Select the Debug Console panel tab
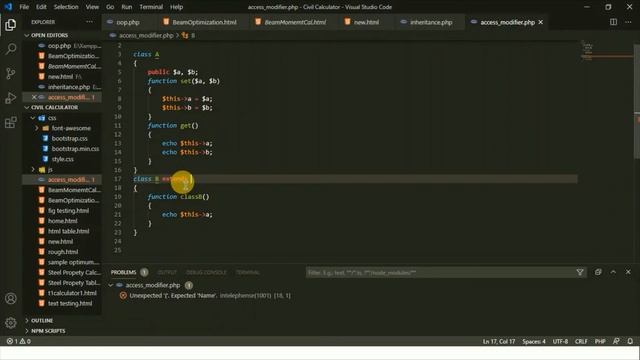 pos(206,272)
